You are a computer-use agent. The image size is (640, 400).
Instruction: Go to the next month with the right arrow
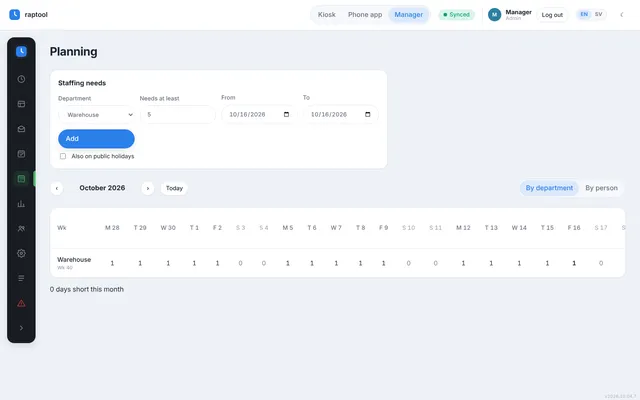tap(148, 188)
